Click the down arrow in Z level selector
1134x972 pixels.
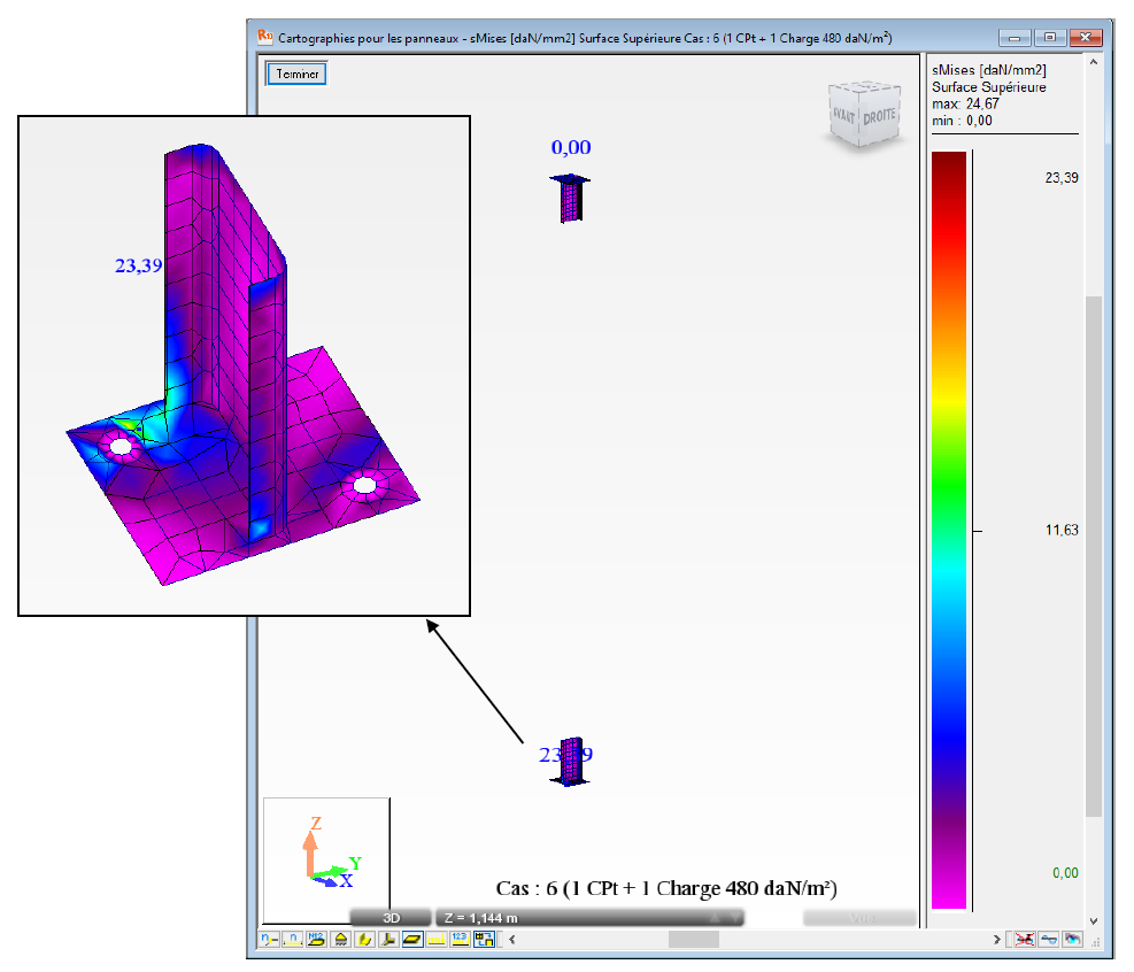[735, 918]
